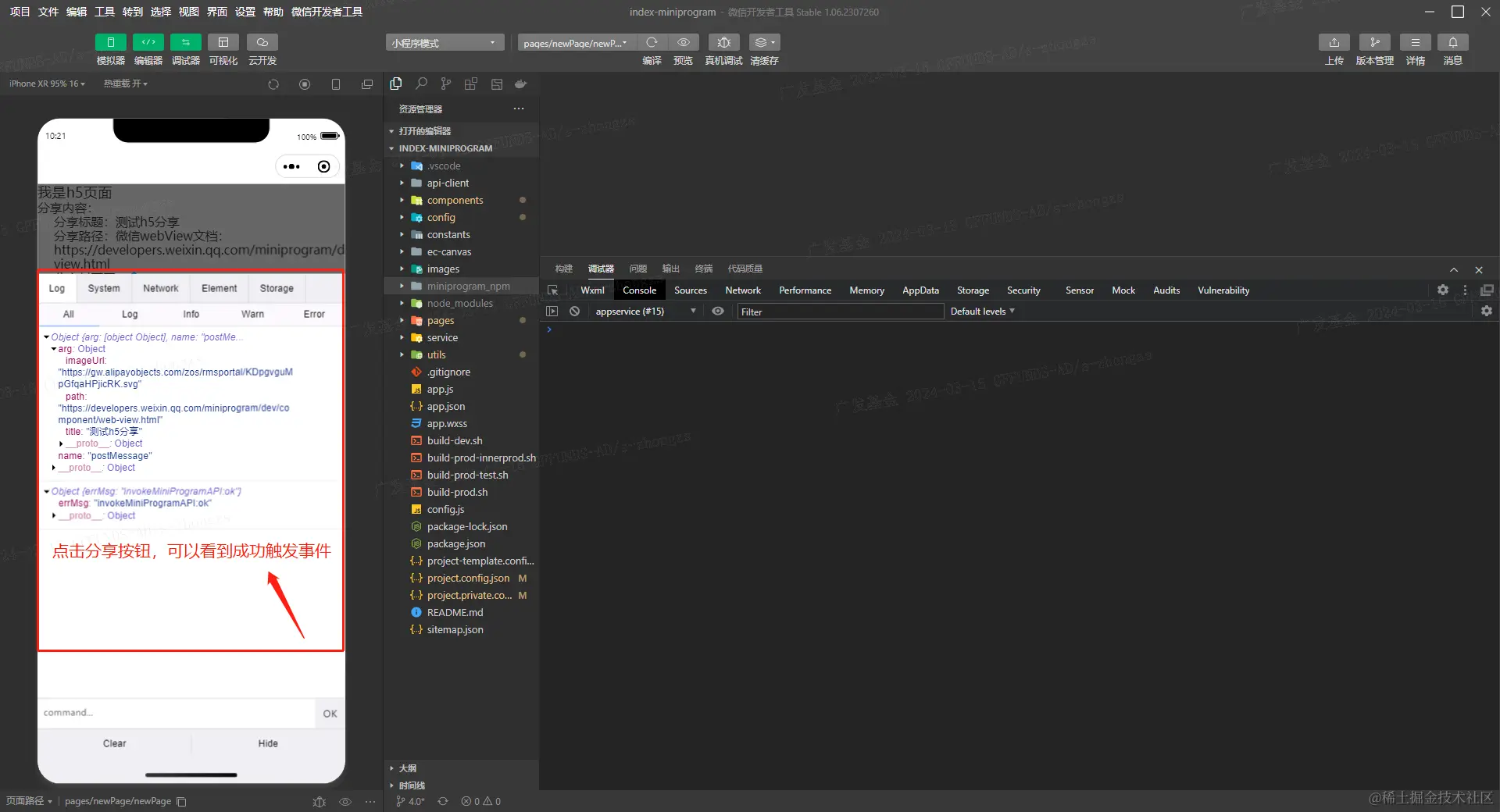Collapse the debugger panel with the chevron

(1454, 269)
